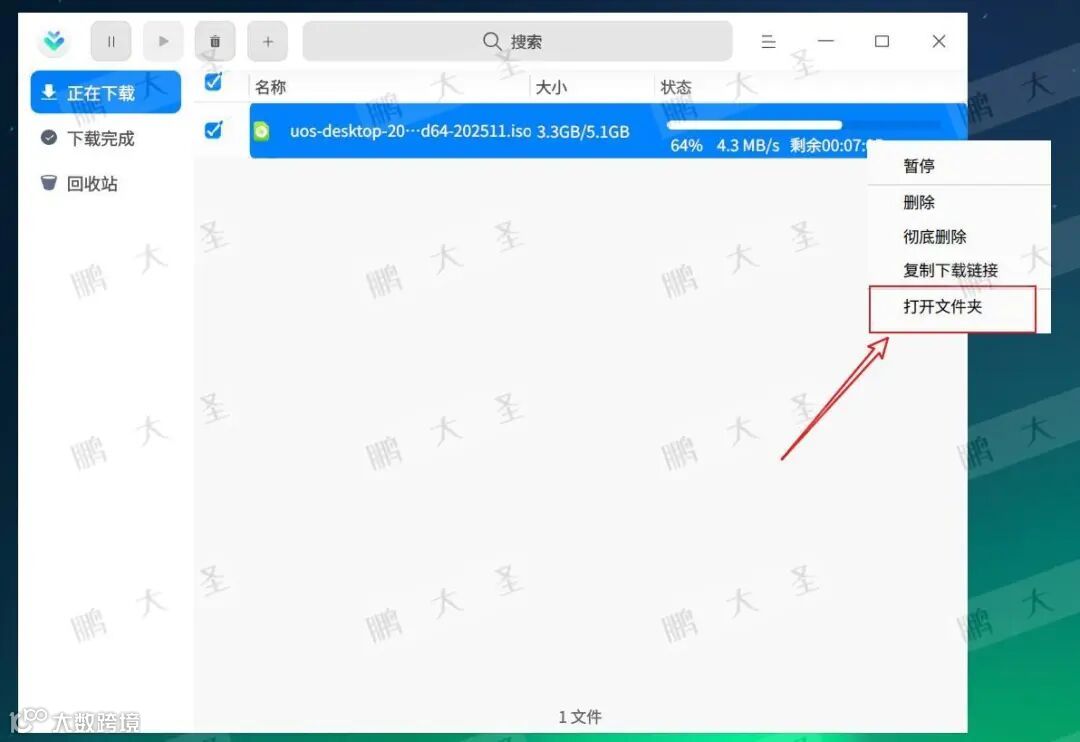Open the 正在下载 tab

click(106, 92)
